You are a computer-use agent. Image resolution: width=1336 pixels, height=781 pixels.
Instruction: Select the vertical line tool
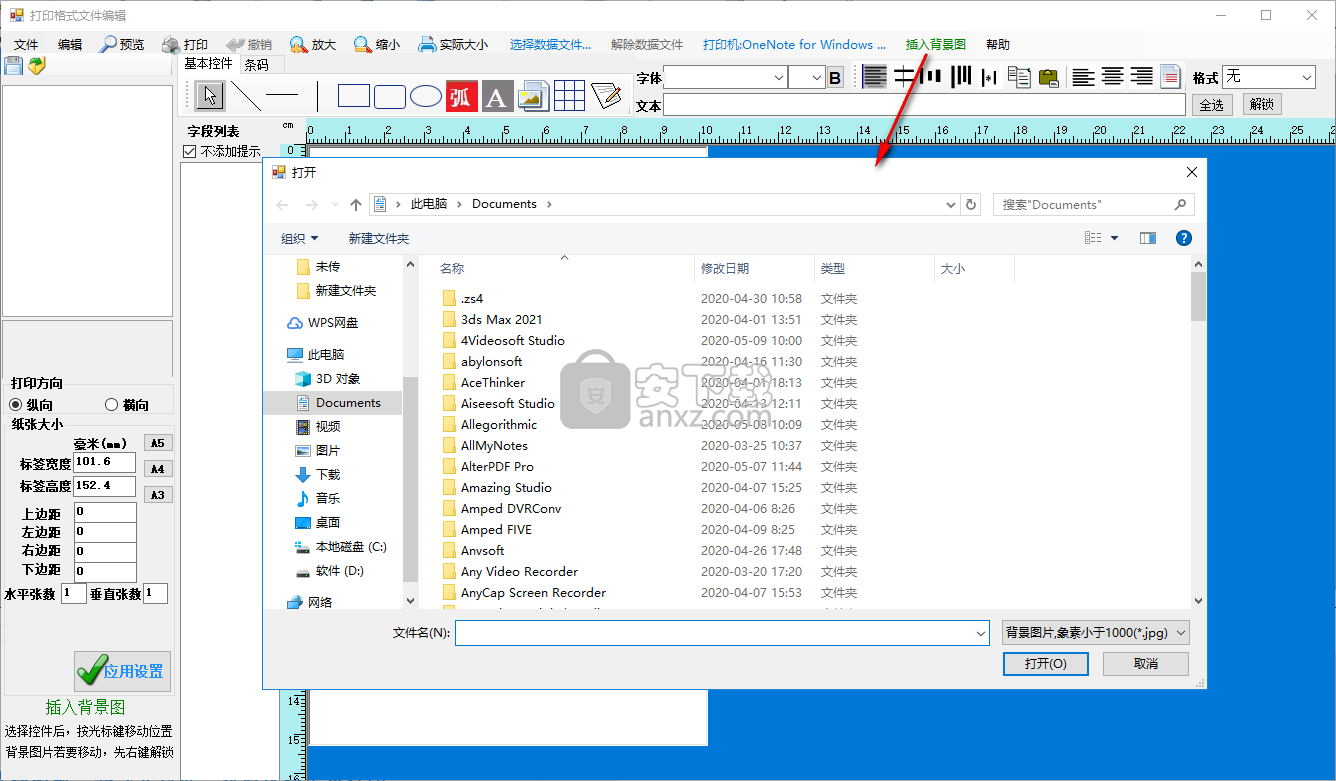pos(317,96)
